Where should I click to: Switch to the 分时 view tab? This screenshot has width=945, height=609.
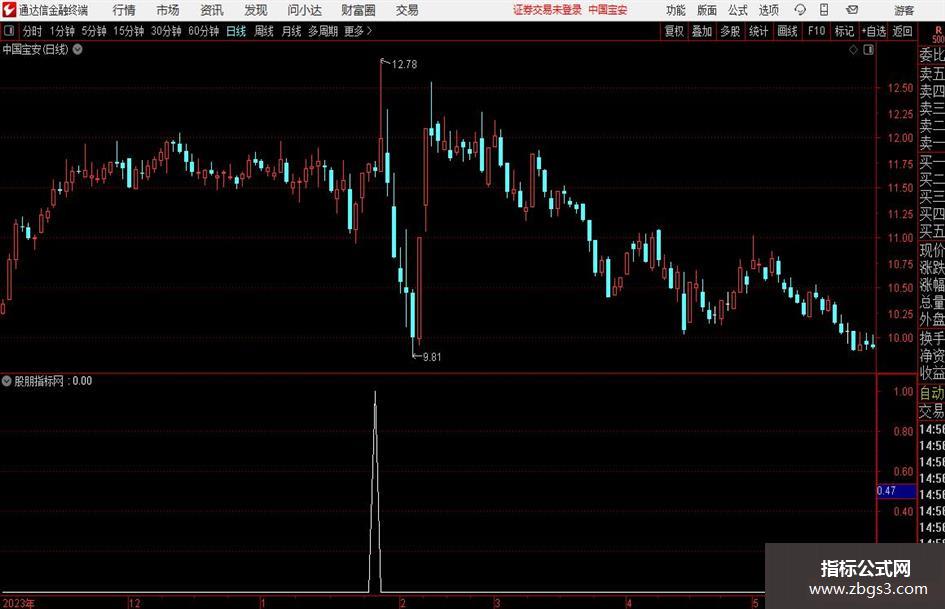coord(33,31)
